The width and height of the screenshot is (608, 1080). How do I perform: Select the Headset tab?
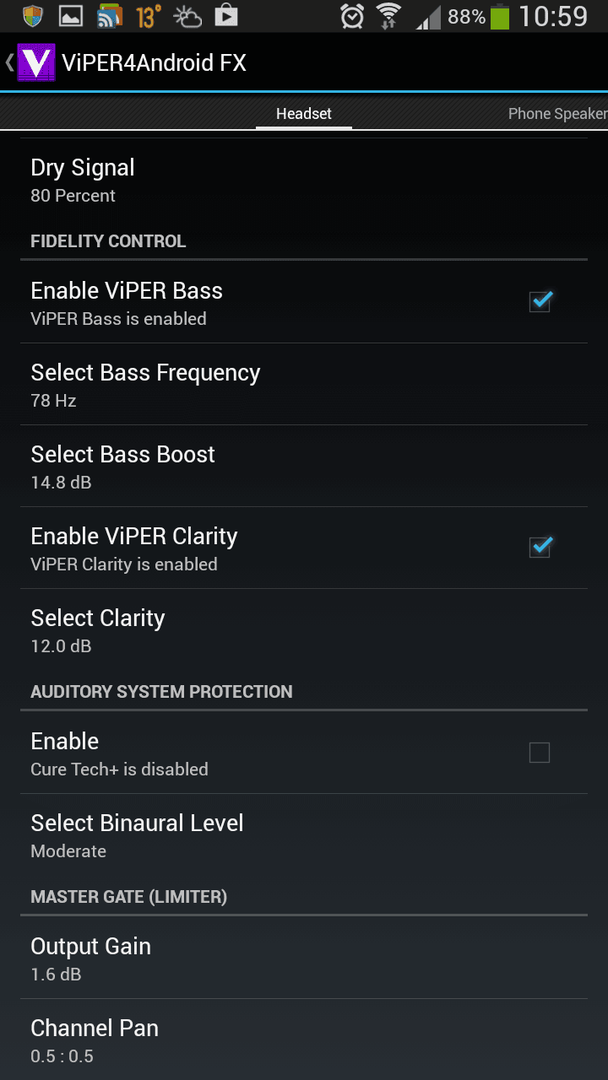pyautogui.click(x=304, y=114)
